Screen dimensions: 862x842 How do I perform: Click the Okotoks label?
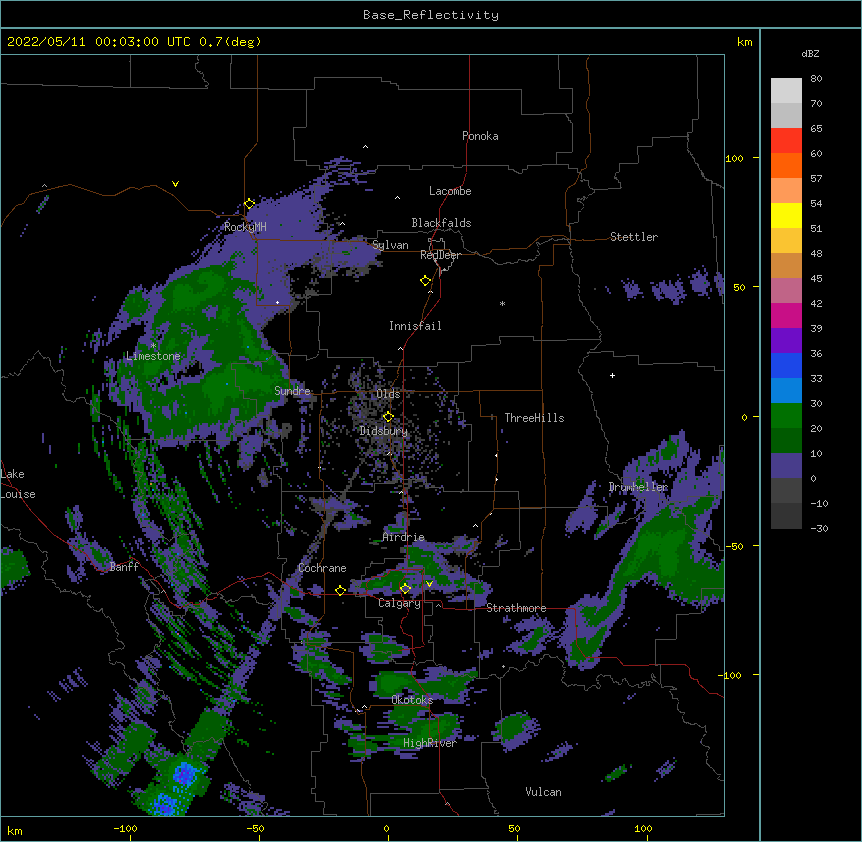click(x=412, y=700)
